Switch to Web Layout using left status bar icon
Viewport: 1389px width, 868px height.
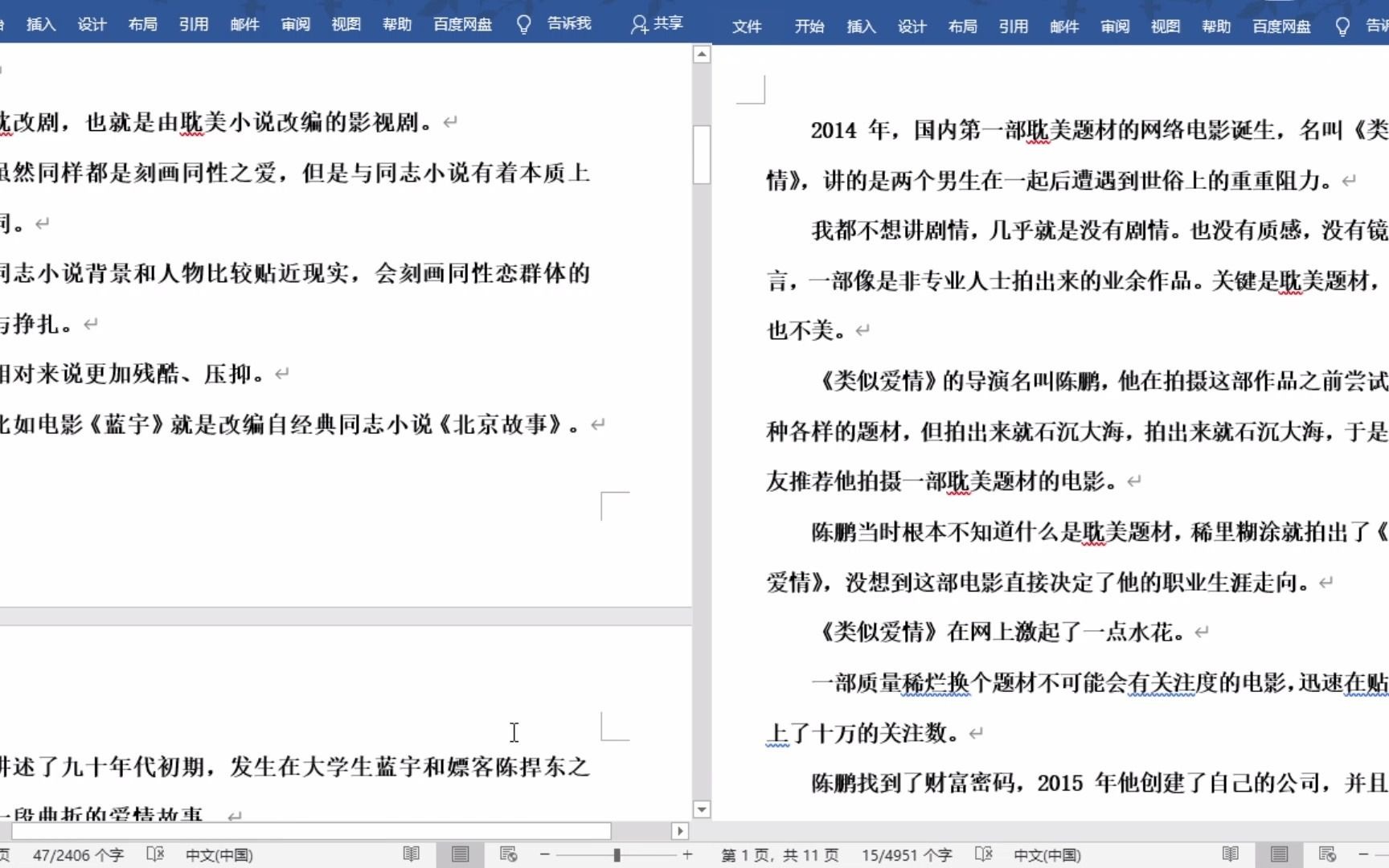click(x=509, y=854)
